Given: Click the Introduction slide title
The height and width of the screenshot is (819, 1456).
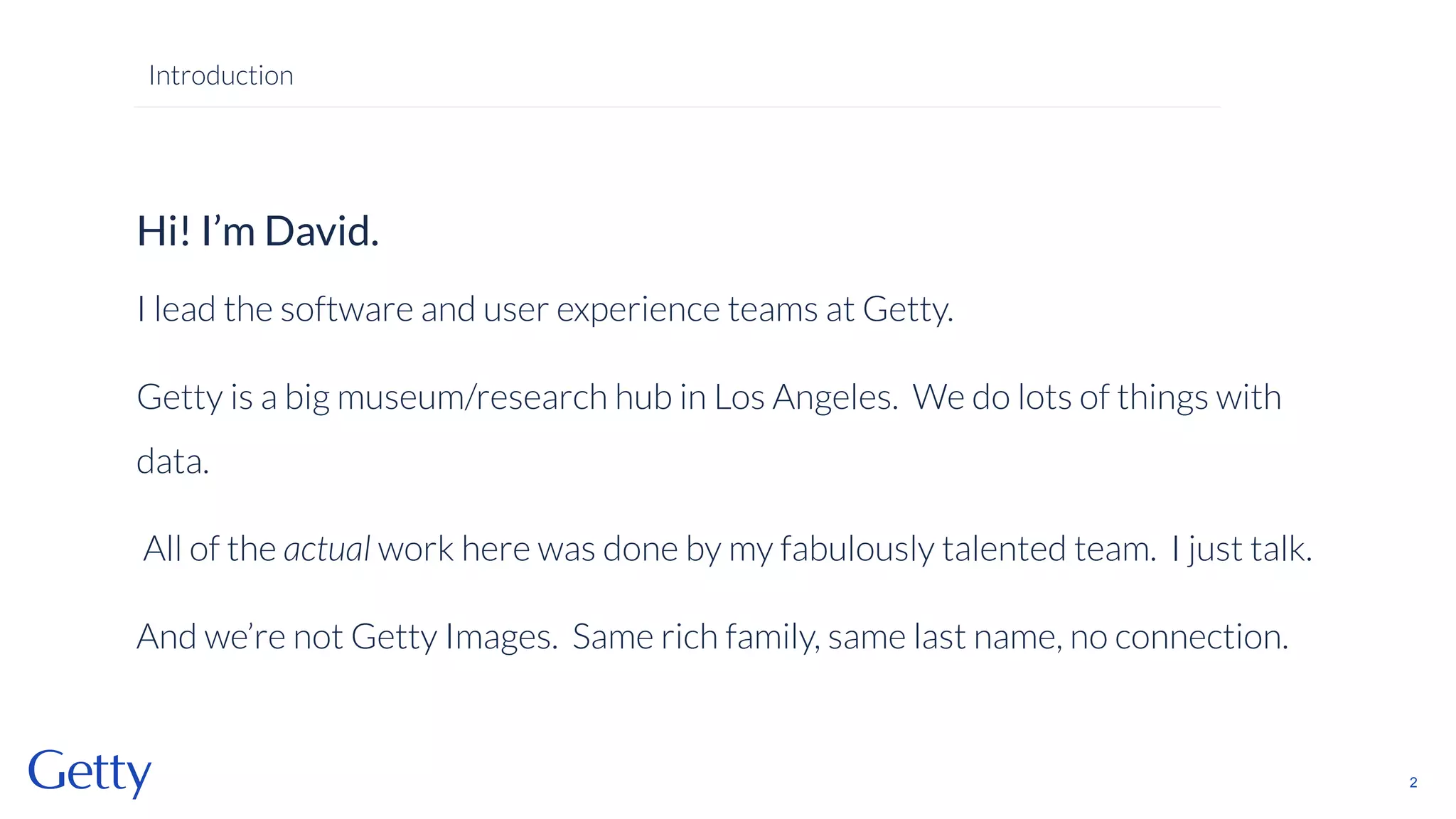Looking at the screenshot, I should coord(220,75).
